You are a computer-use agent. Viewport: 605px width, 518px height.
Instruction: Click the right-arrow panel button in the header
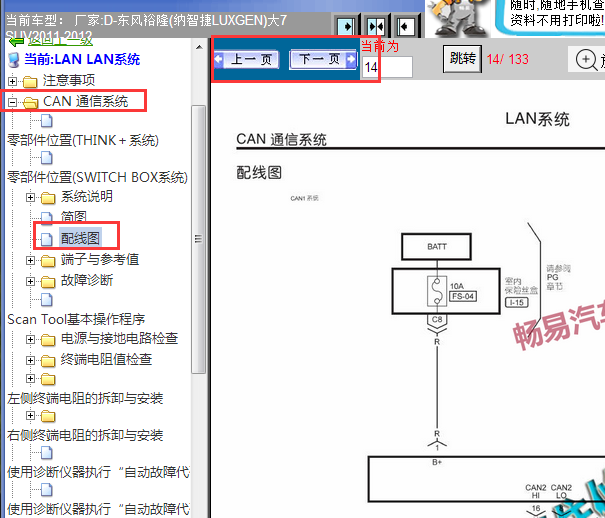coord(346,27)
